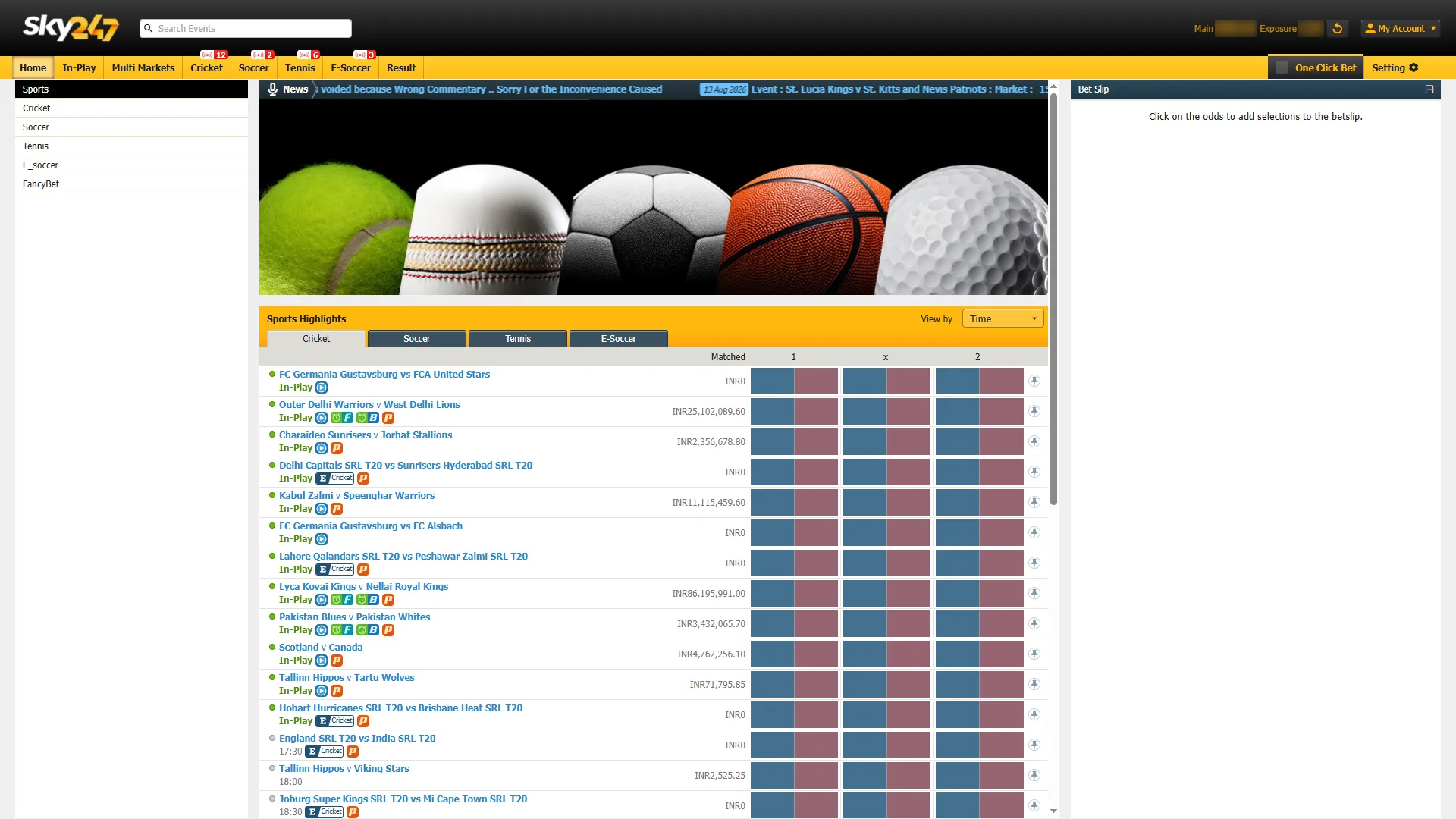Open the Home tab in the navigation bar
The height and width of the screenshot is (819, 1456).
click(x=33, y=67)
